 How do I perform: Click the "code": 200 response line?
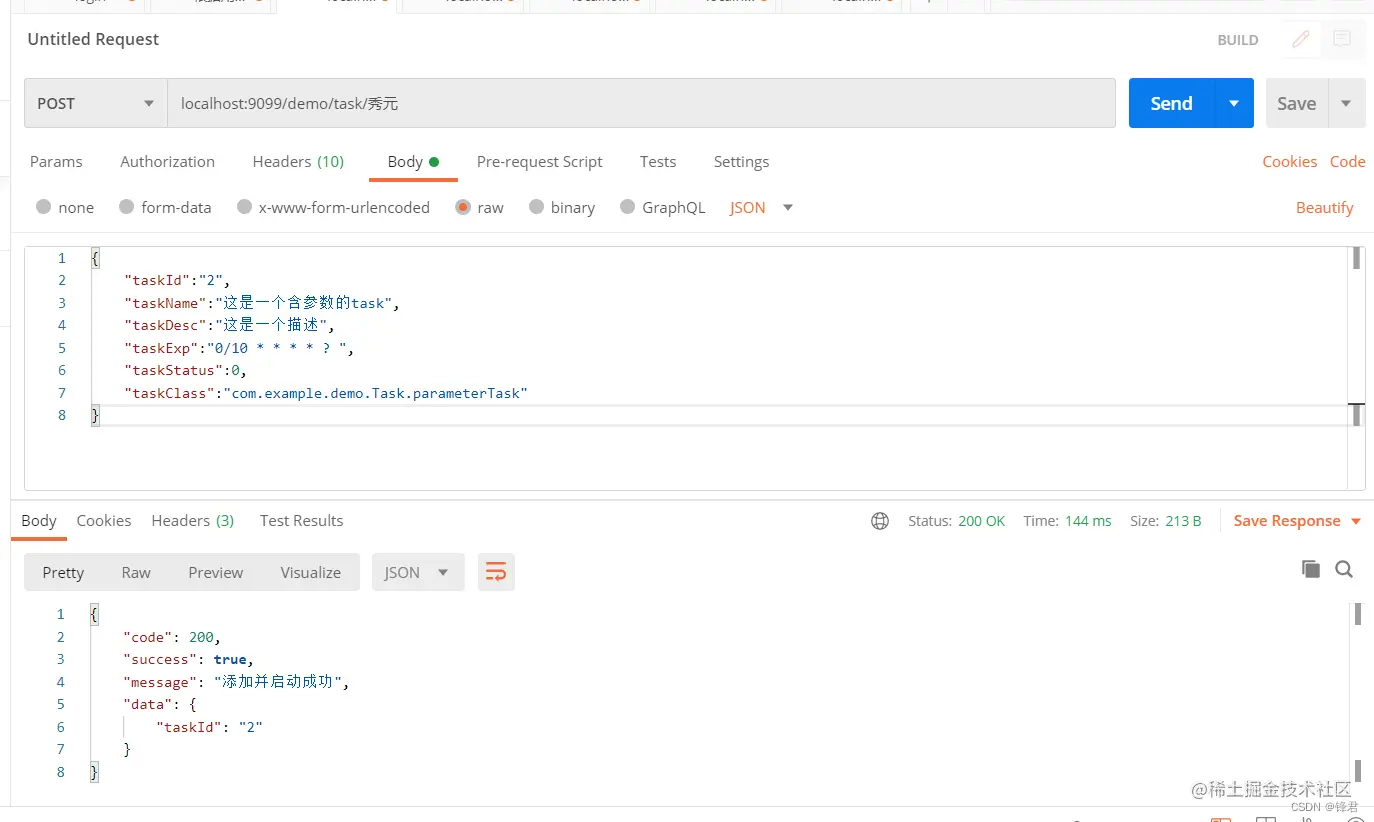pyautogui.click(x=171, y=637)
